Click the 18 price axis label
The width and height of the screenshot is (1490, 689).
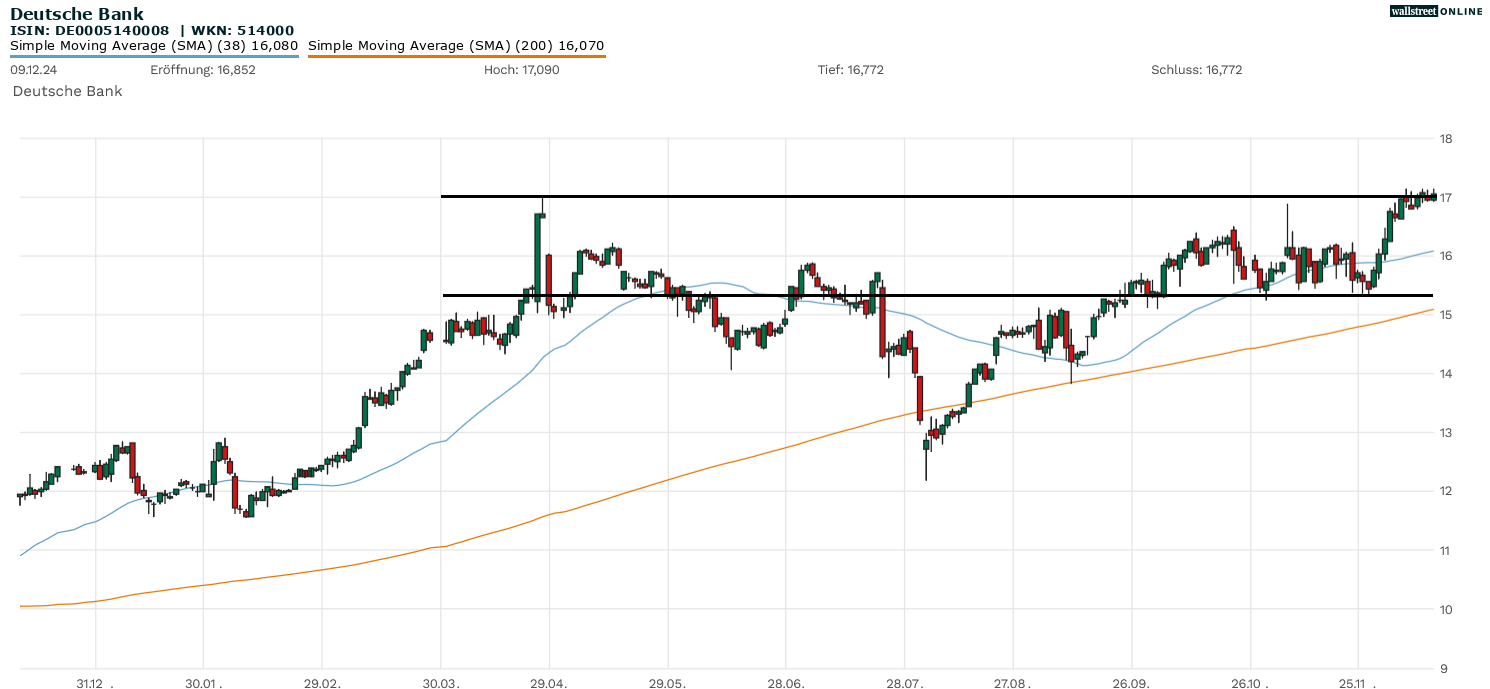(1444, 138)
